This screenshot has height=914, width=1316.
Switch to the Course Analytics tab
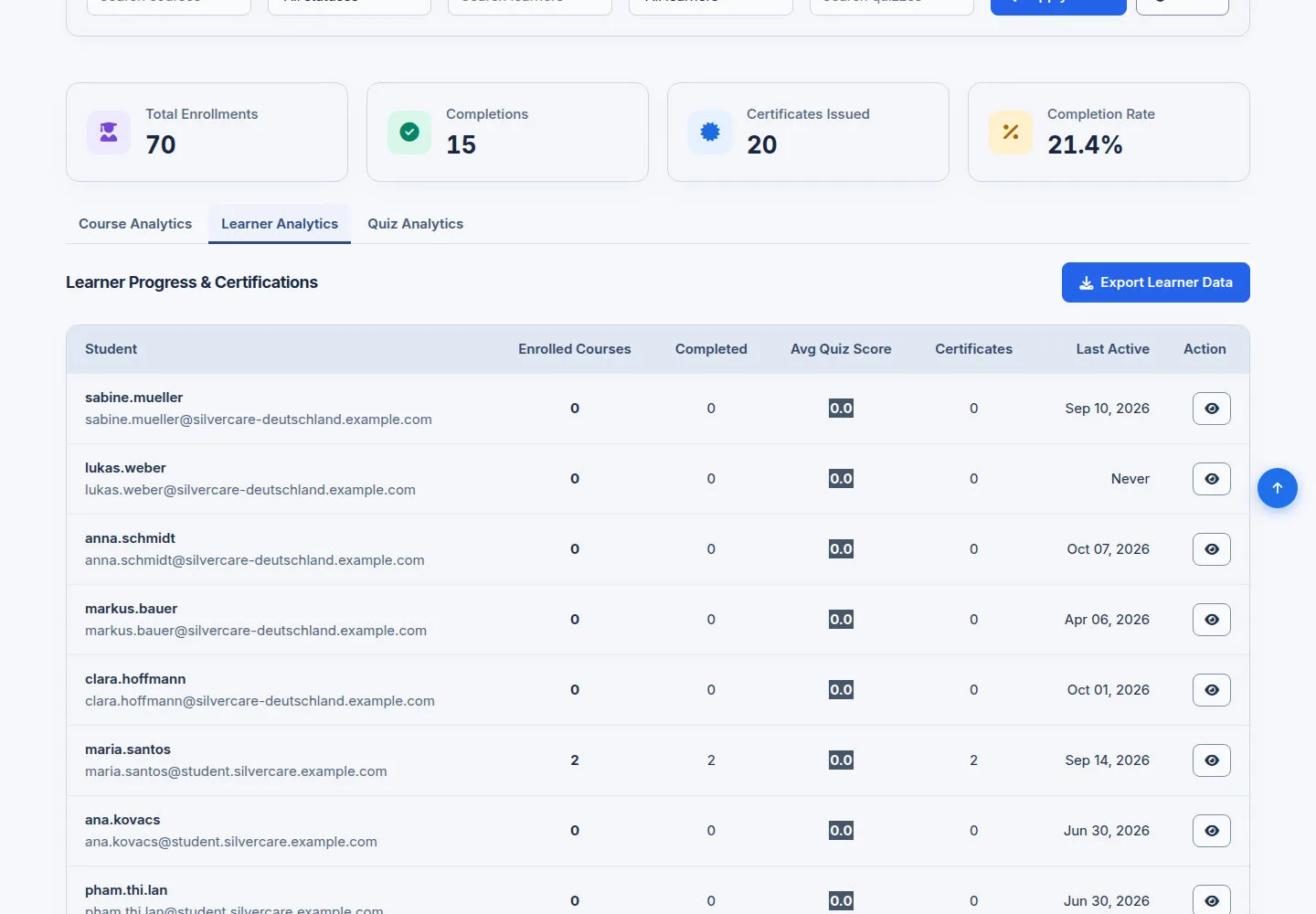(x=135, y=224)
